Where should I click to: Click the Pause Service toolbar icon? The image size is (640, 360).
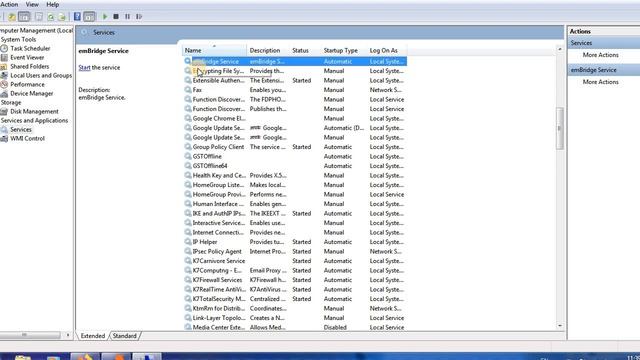pos(127,17)
